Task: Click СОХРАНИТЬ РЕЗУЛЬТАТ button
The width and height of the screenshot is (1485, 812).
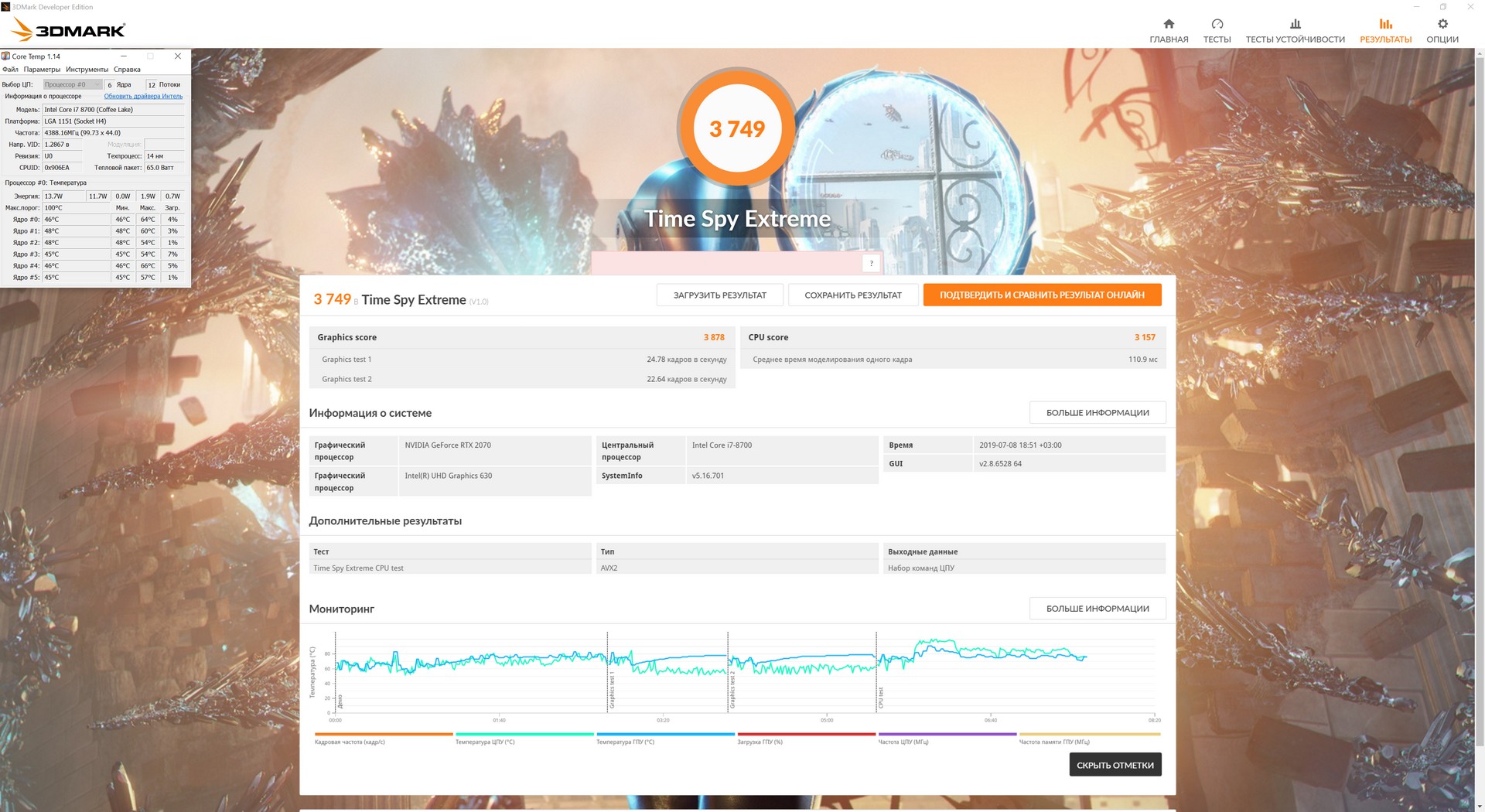Action: pyautogui.click(x=852, y=295)
